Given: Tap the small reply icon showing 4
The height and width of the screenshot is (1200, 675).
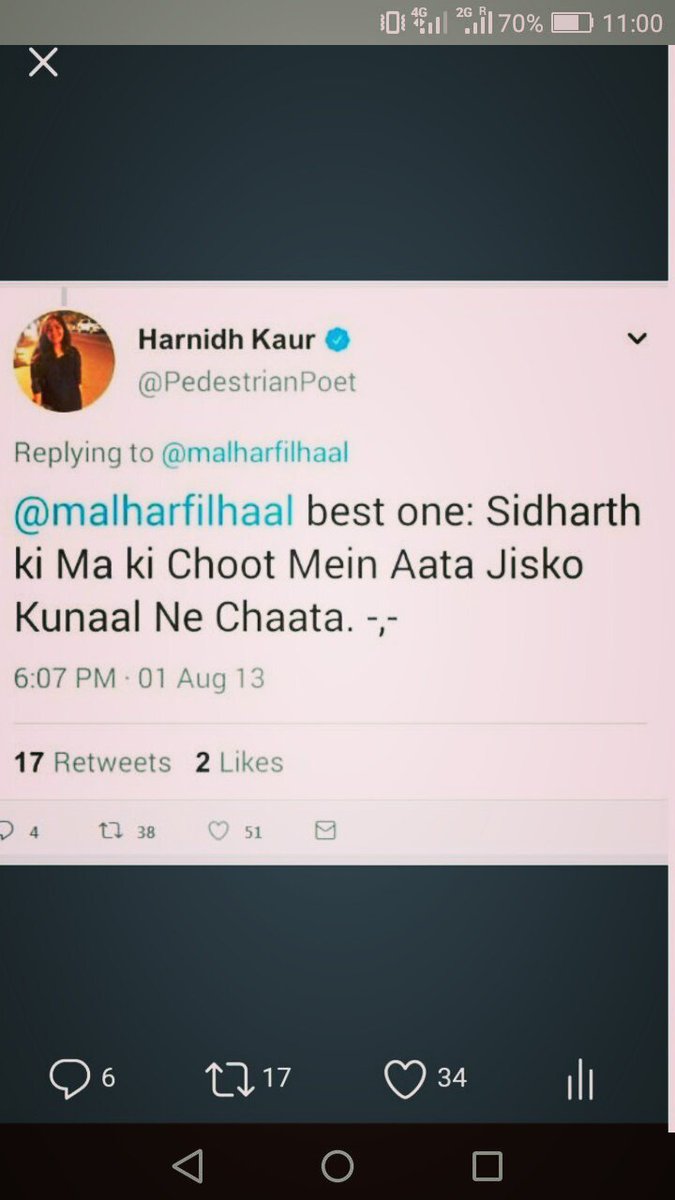Looking at the screenshot, I should (19, 831).
